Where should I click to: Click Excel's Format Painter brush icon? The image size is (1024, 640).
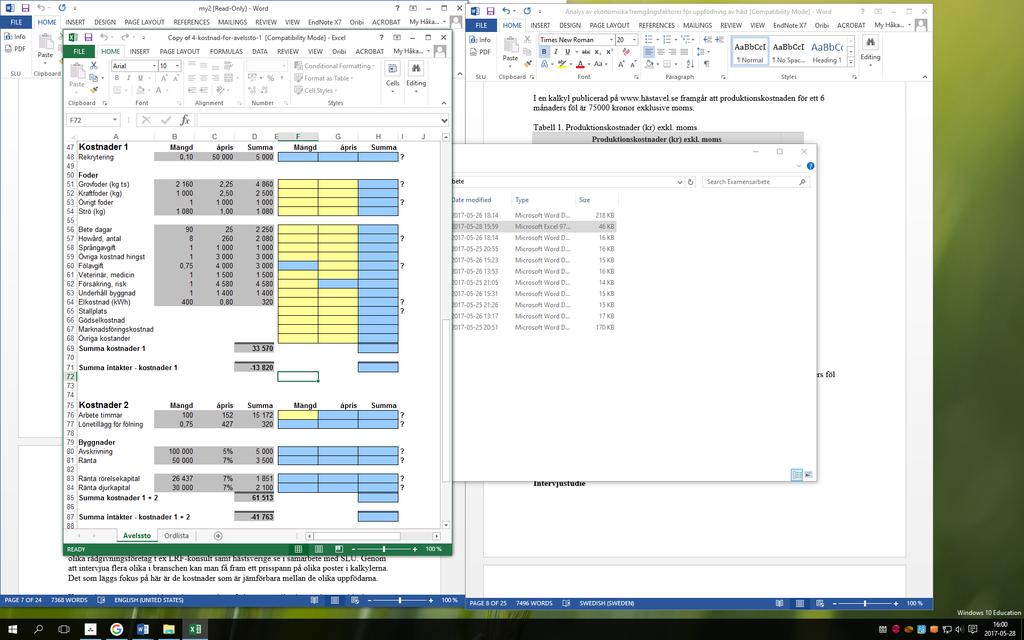pyautogui.click(x=93, y=89)
